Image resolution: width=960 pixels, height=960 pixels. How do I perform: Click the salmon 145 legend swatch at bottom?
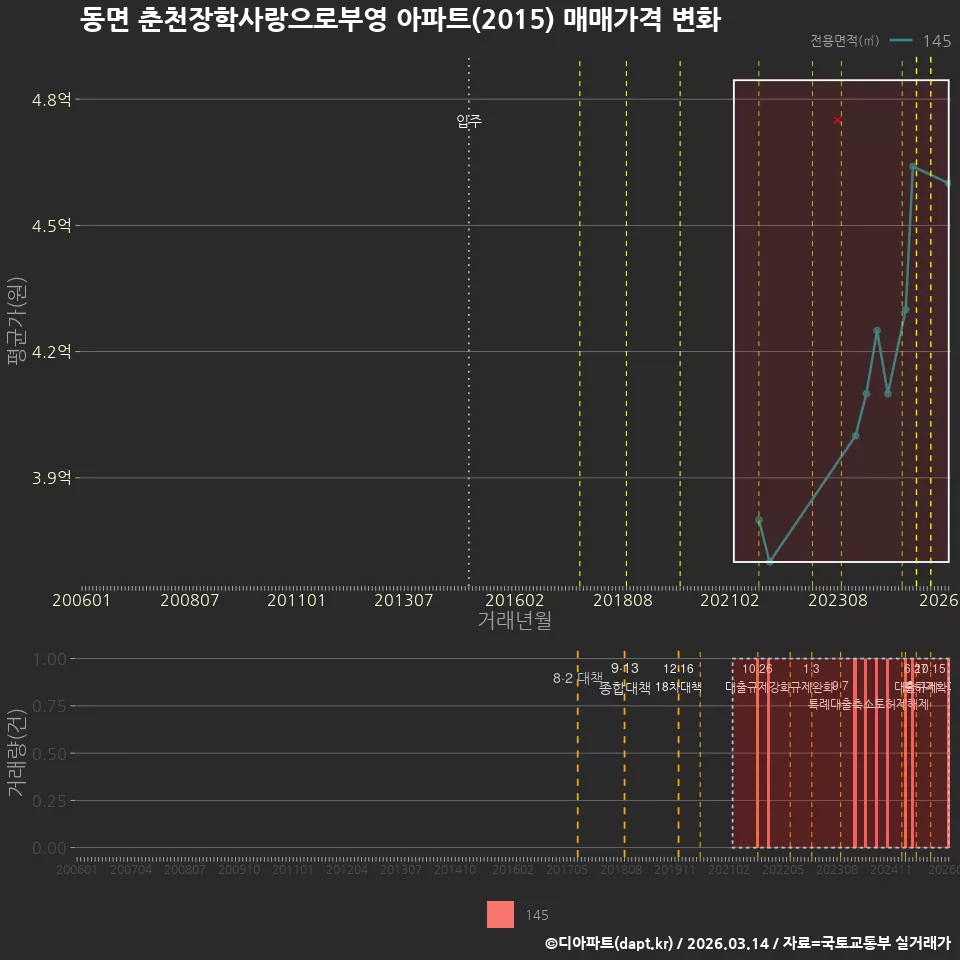coord(500,915)
